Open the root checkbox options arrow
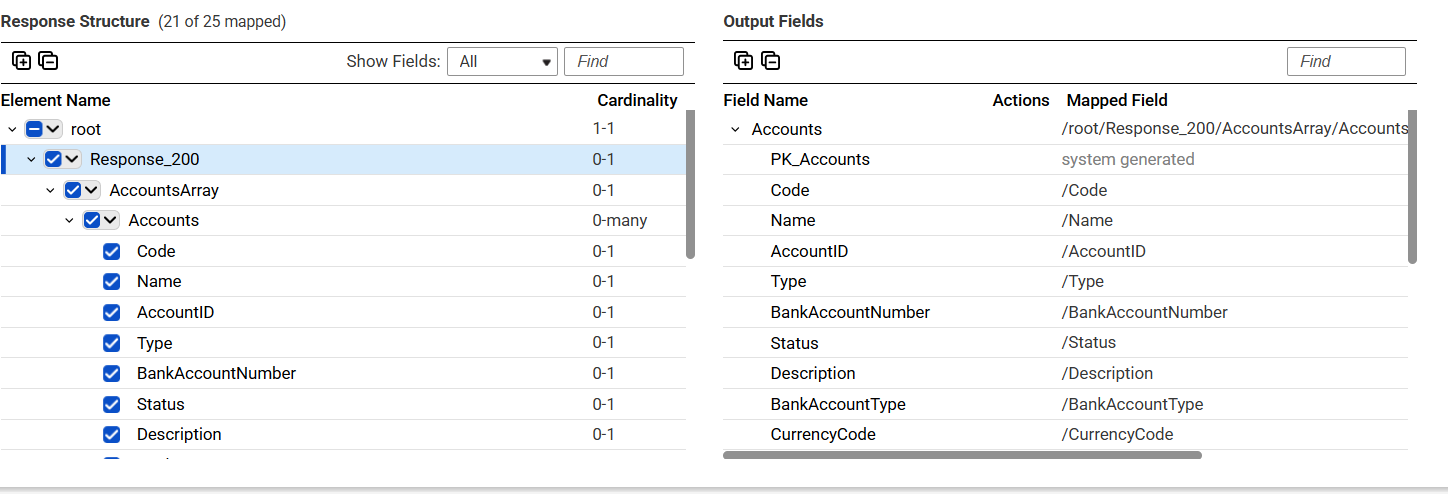The height and width of the screenshot is (494, 1448). 53,129
